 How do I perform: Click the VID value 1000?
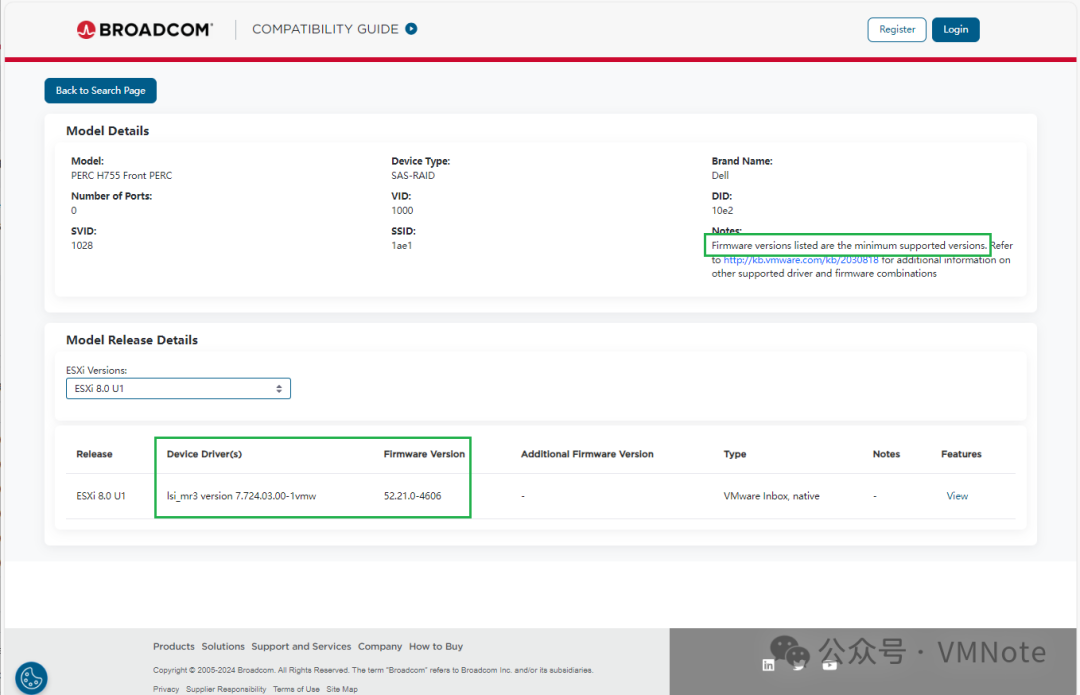[x=402, y=211]
